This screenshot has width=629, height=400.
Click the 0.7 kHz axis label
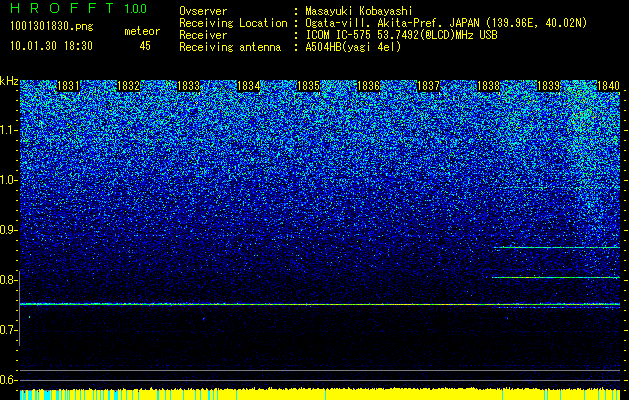[x=9, y=330]
